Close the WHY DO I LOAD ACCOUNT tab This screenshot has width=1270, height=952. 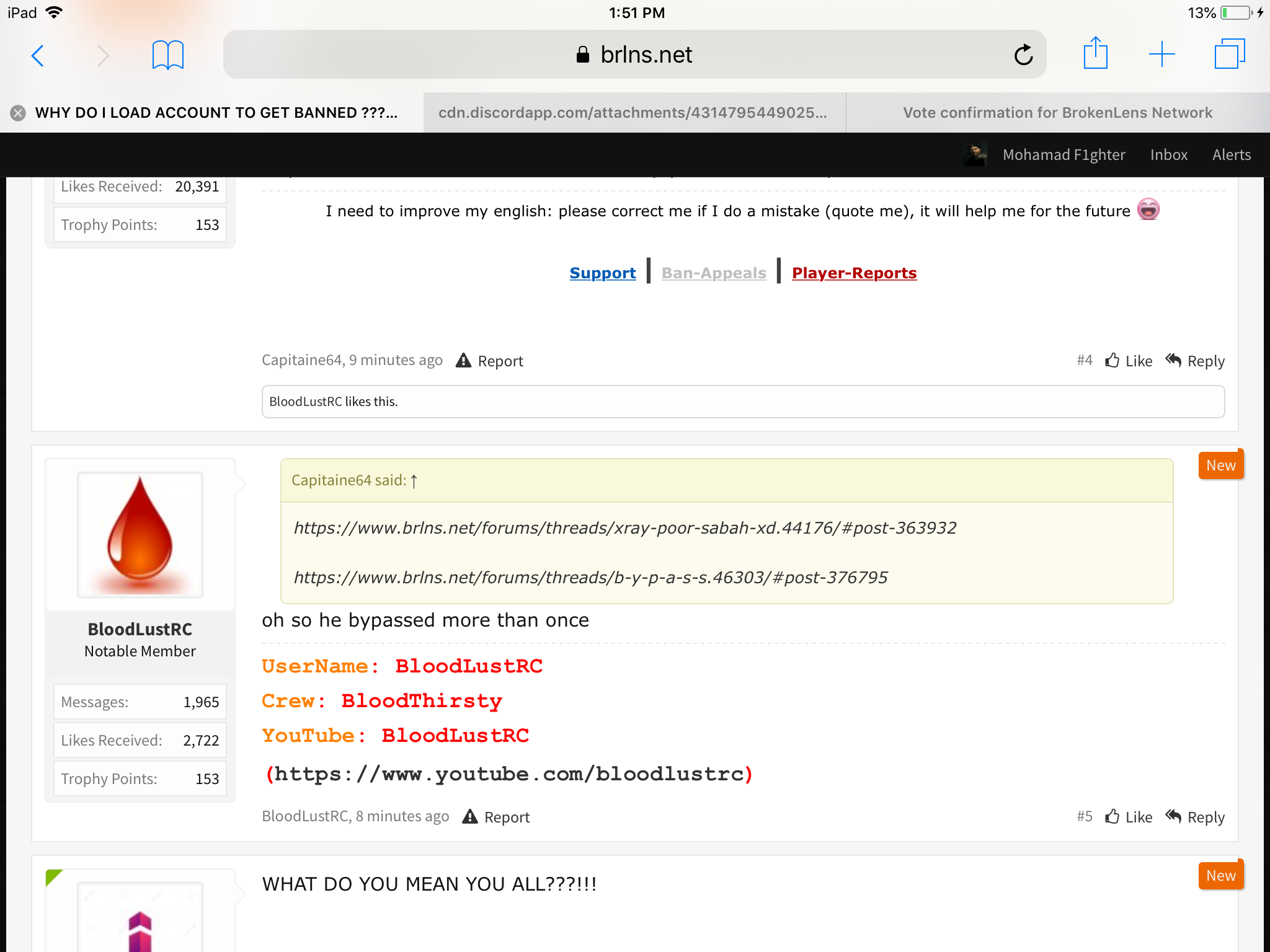tap(18, 113)
